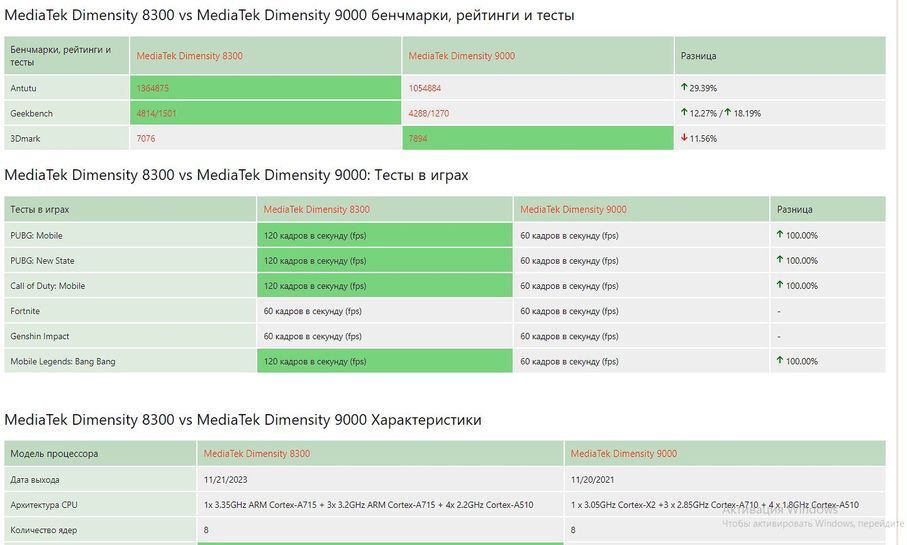Click Разница header in game tests table

click(x=794, y=209)
